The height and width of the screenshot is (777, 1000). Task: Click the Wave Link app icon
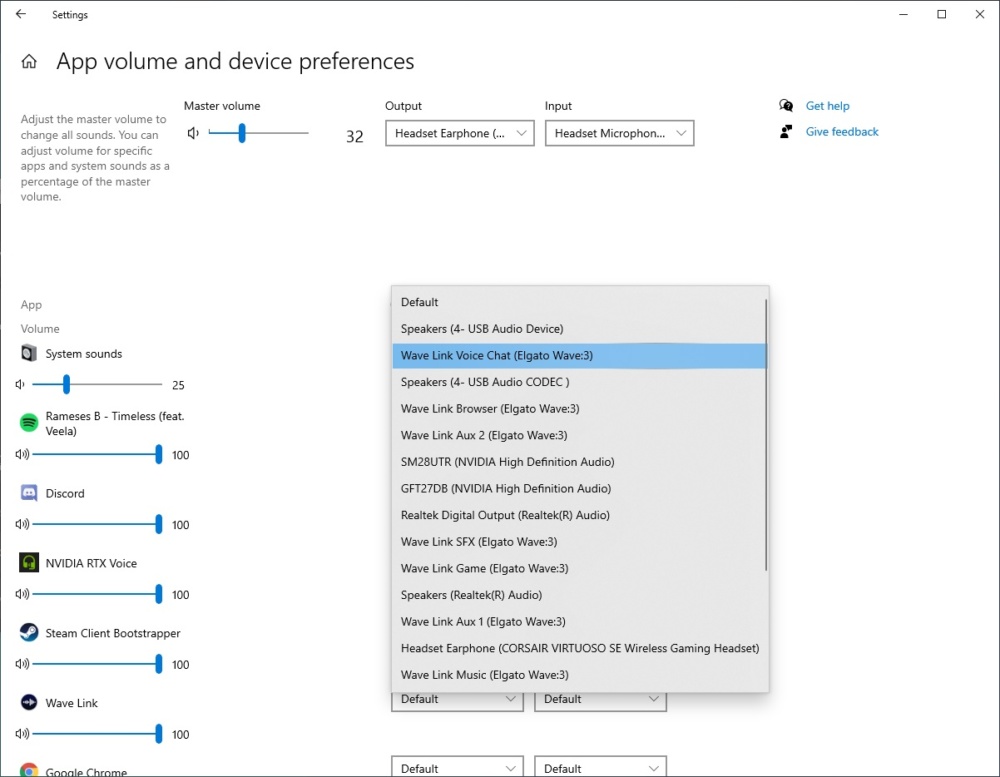coord(29,702)
